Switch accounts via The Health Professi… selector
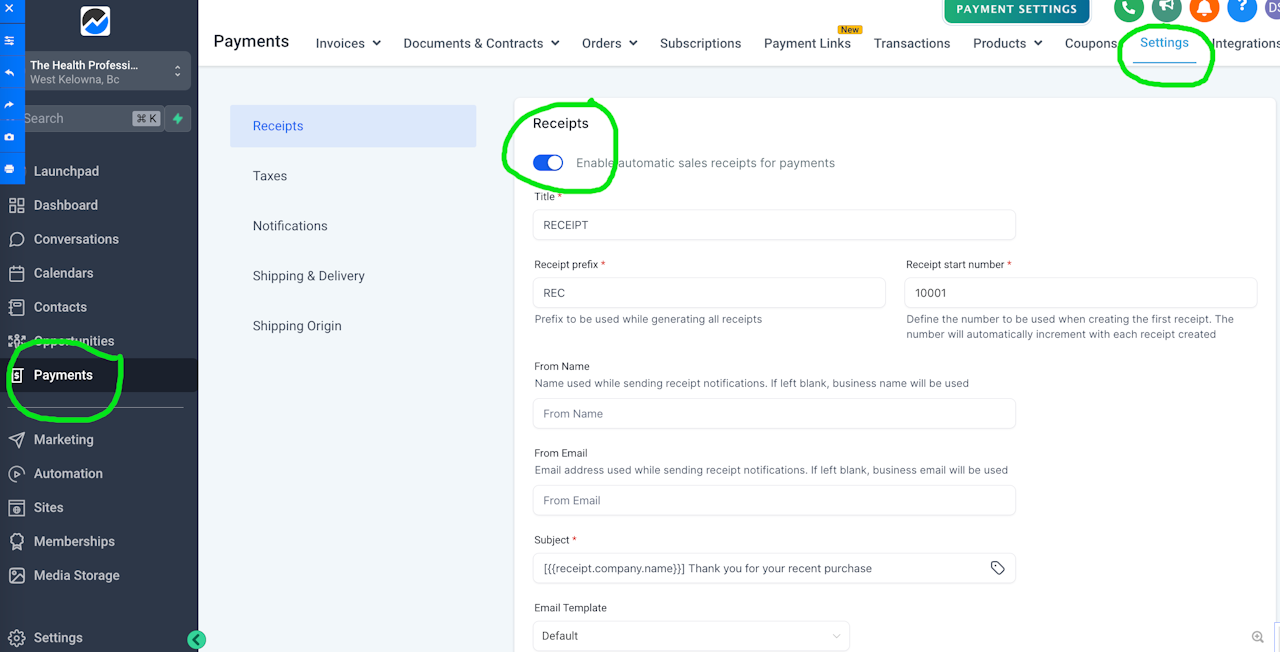 [x=106, y=72]
